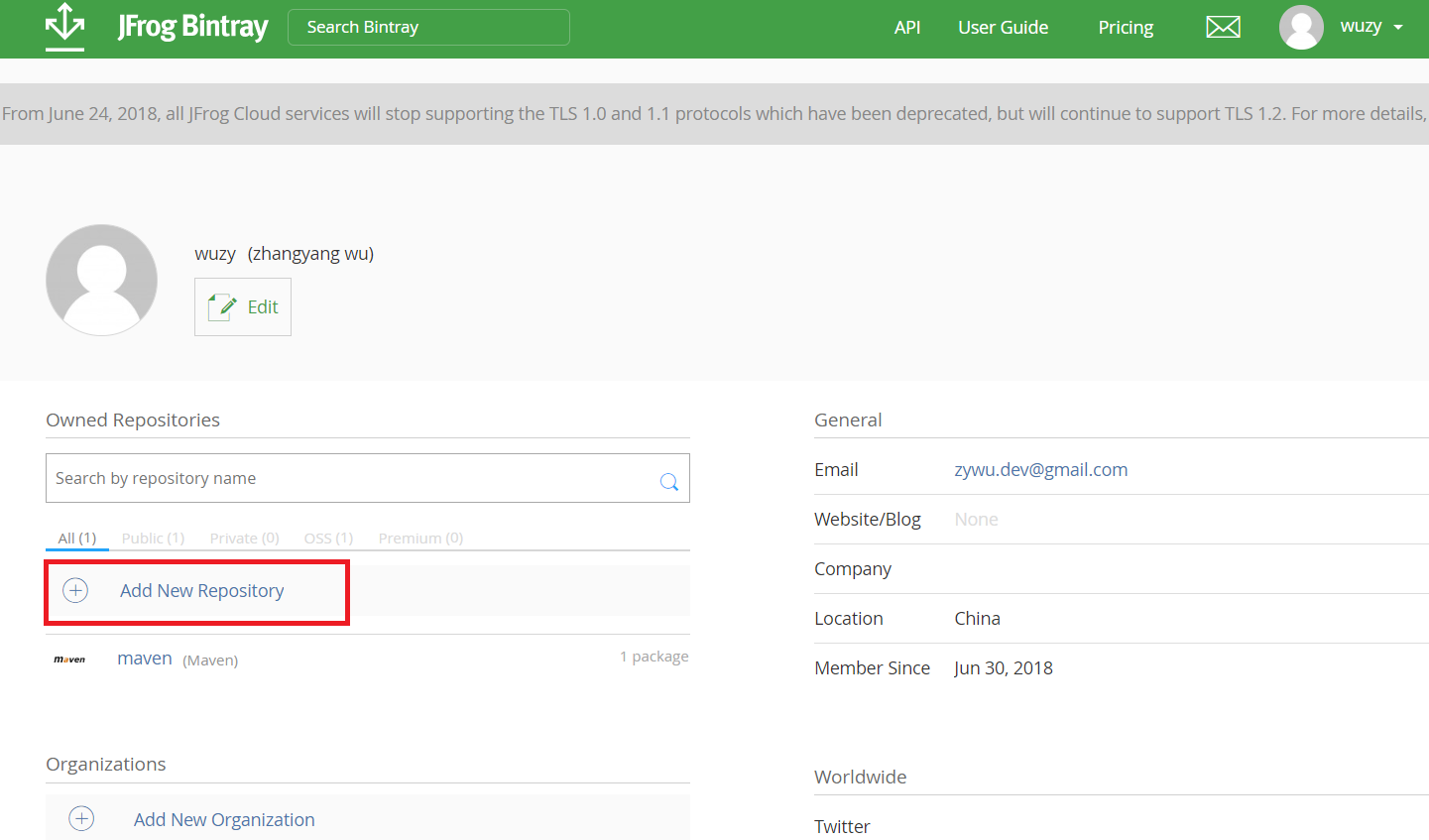Open the Premium (0) tab
Viewport: 1429px width, 840px height.
click(x=420, y=539)
